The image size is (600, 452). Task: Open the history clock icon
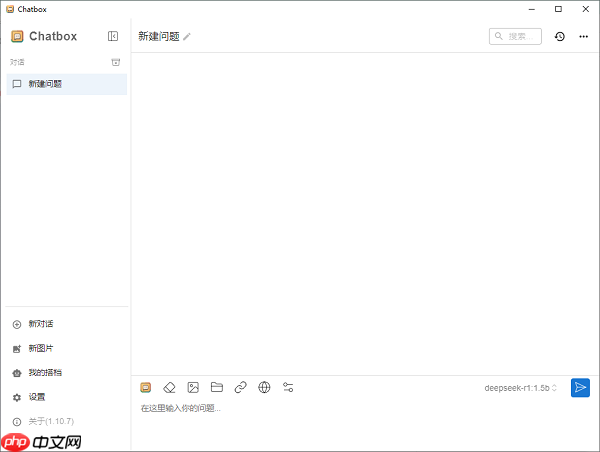[559, 36]
